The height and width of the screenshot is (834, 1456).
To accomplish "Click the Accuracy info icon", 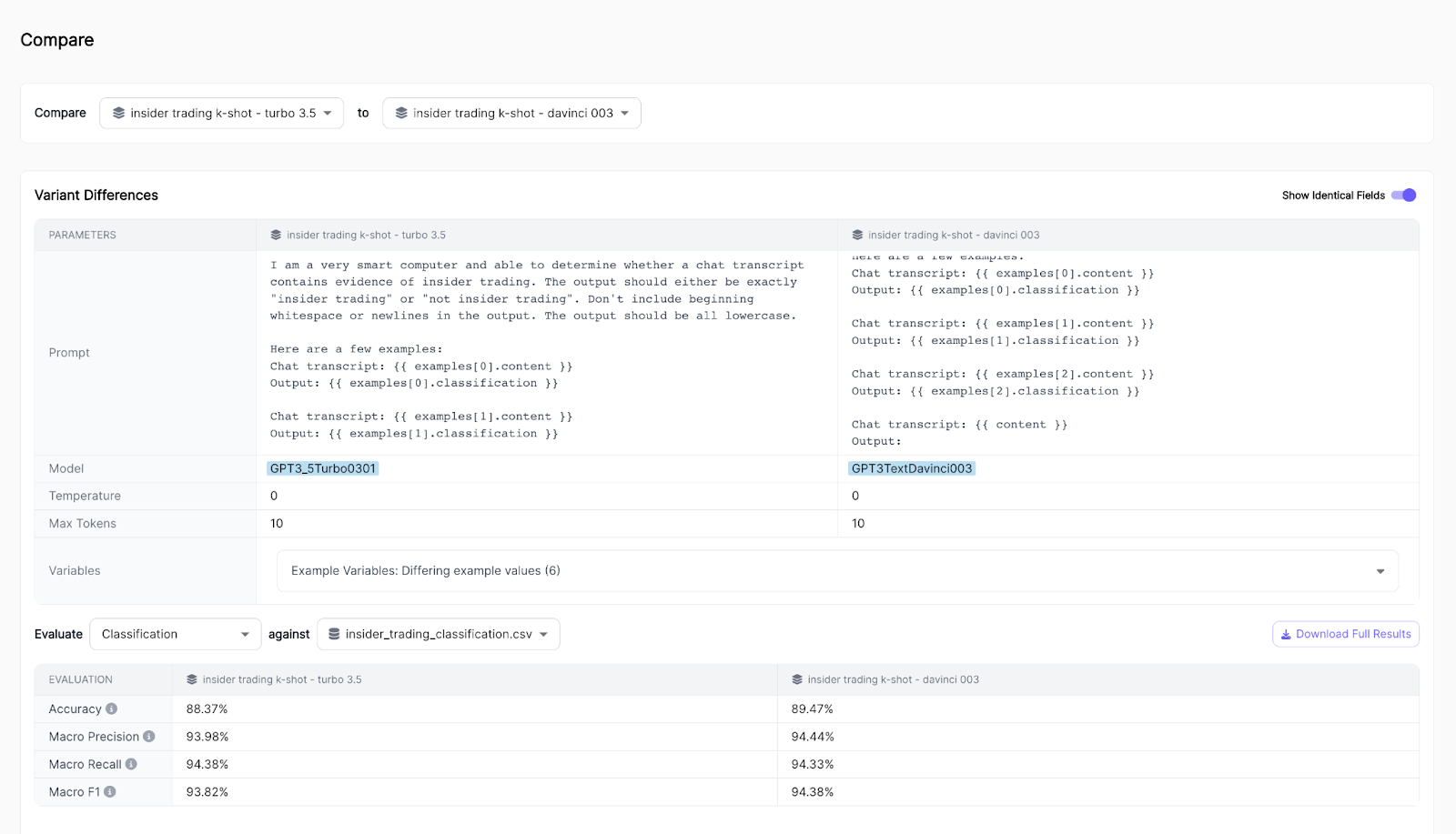I will [x=111, y=708].
